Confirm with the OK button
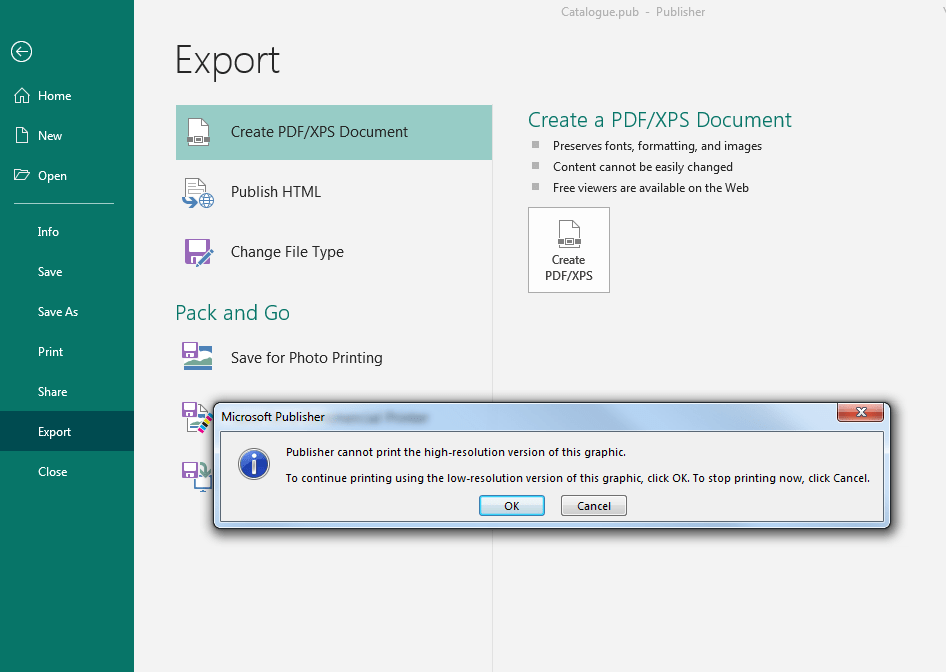Viewport: 946px width, 672px height. 511,505
